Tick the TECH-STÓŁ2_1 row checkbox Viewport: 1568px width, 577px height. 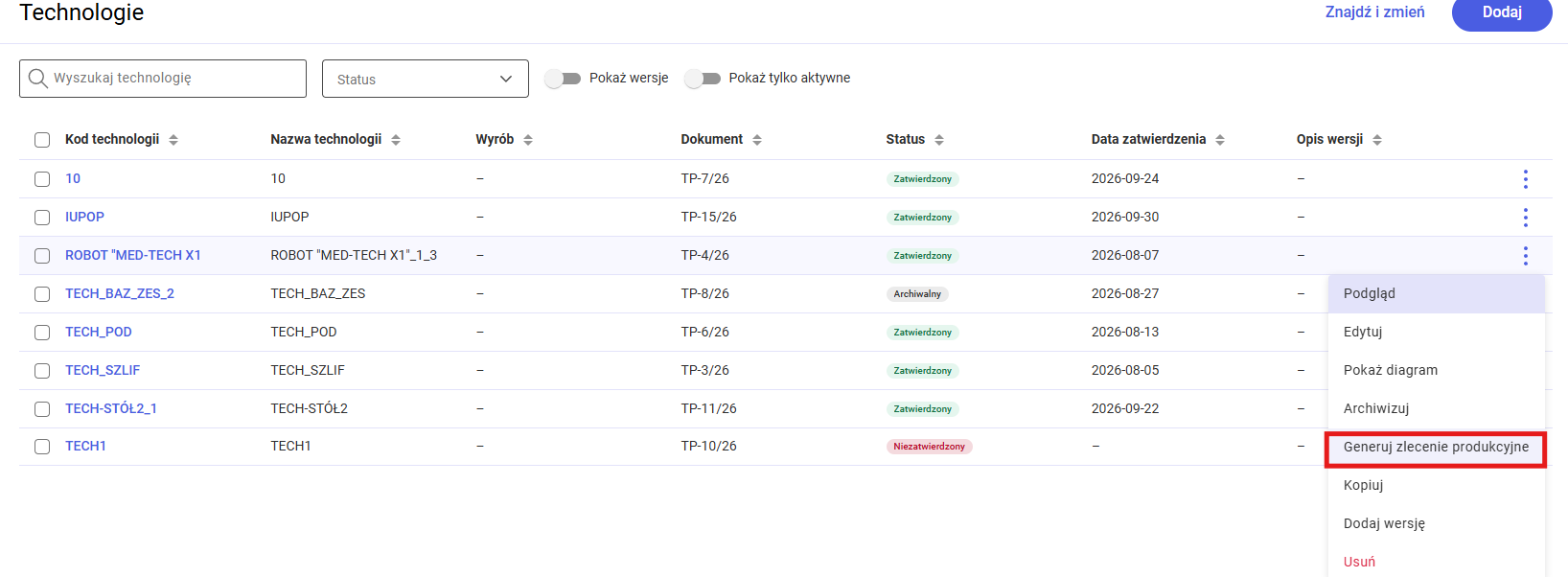[42, 409]
